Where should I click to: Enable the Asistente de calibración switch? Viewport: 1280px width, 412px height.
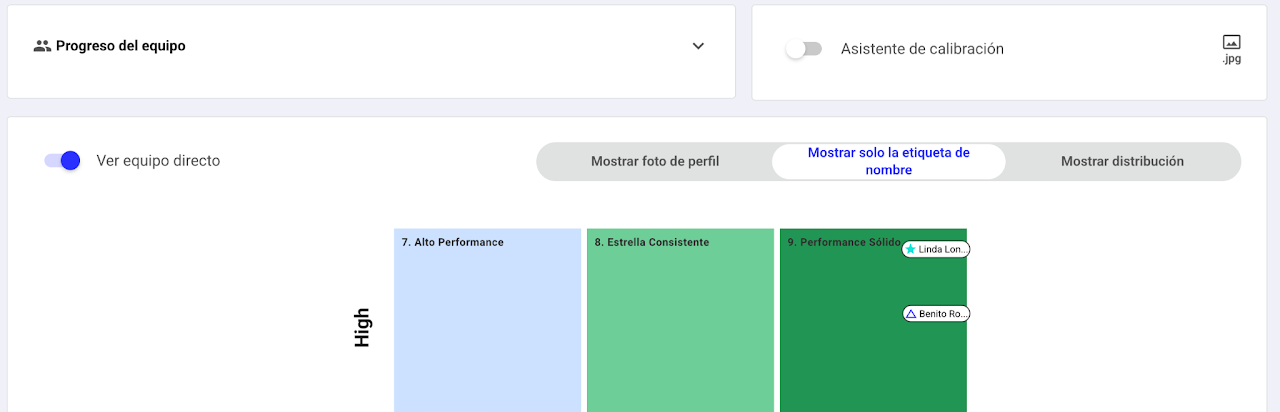click(x=803, y=49)
